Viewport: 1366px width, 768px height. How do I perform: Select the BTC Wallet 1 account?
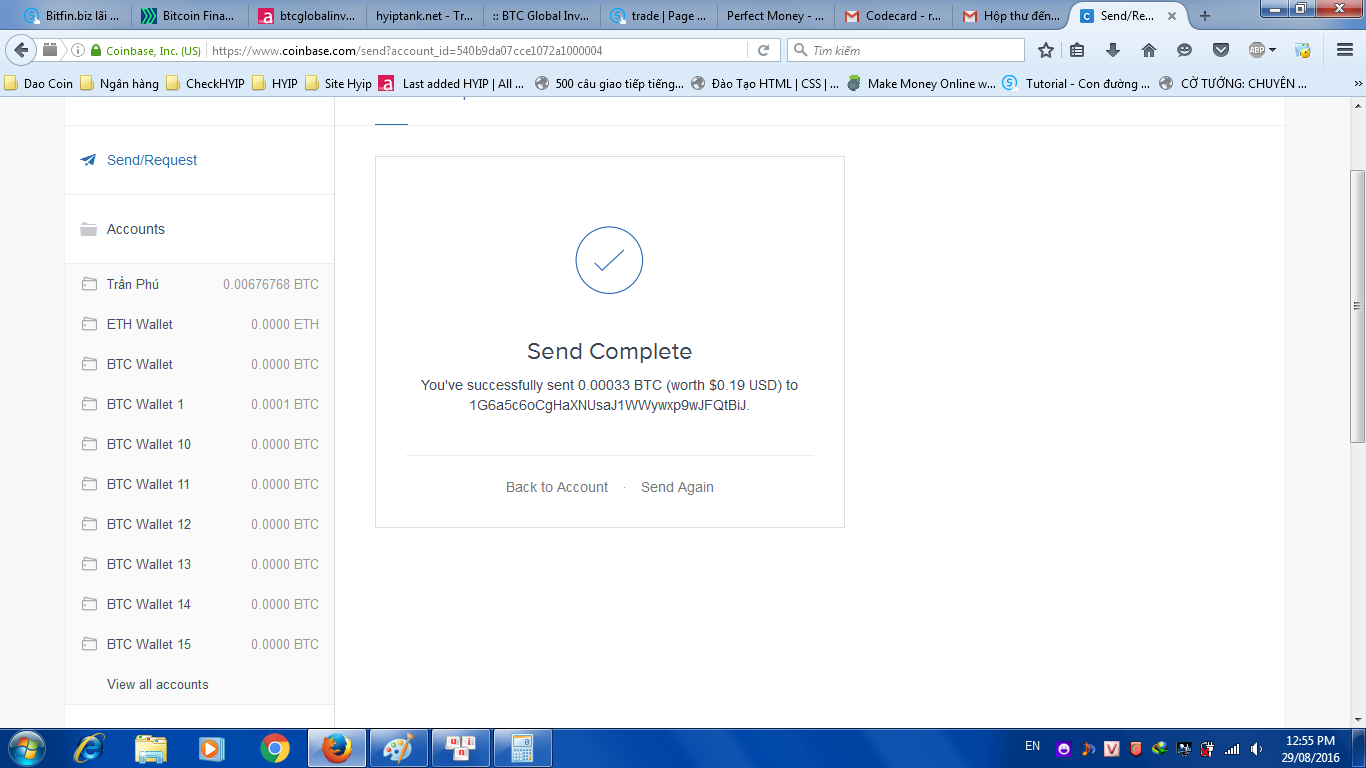[199, 404]
